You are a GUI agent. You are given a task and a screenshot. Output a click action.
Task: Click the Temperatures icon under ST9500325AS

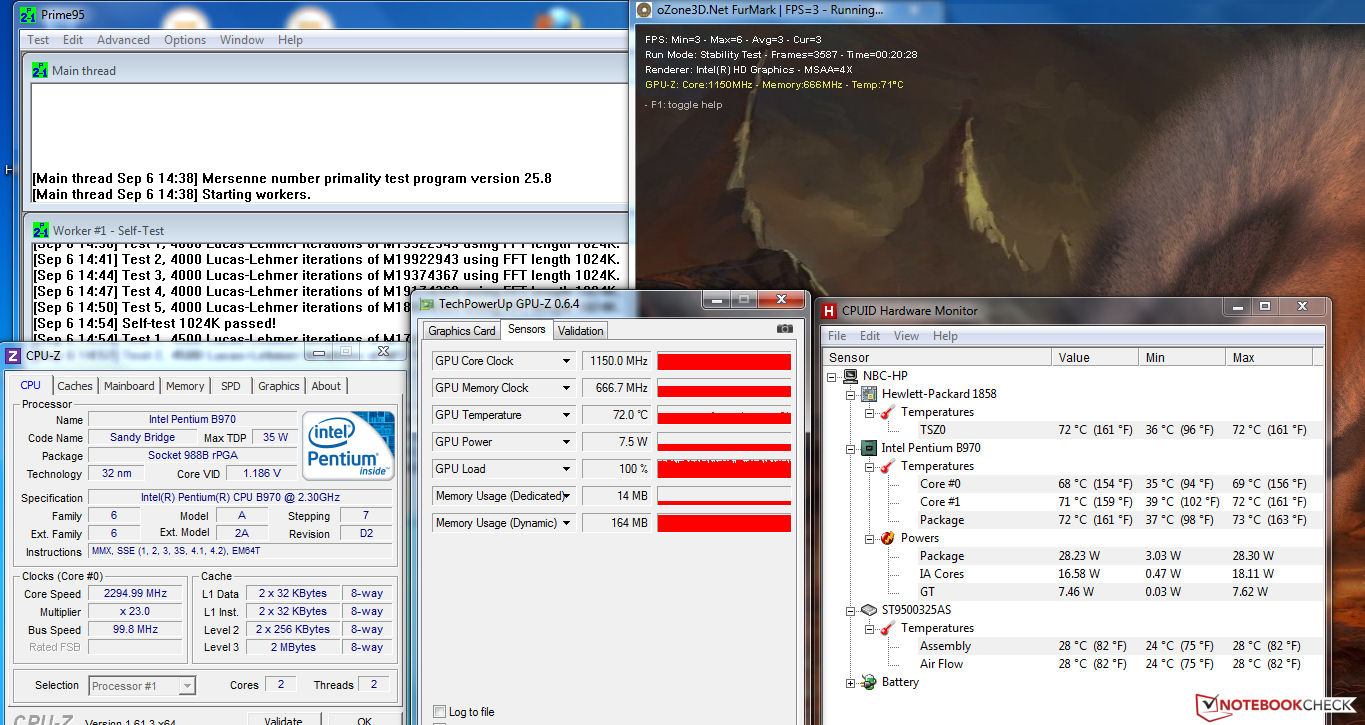tap(887, 628)
